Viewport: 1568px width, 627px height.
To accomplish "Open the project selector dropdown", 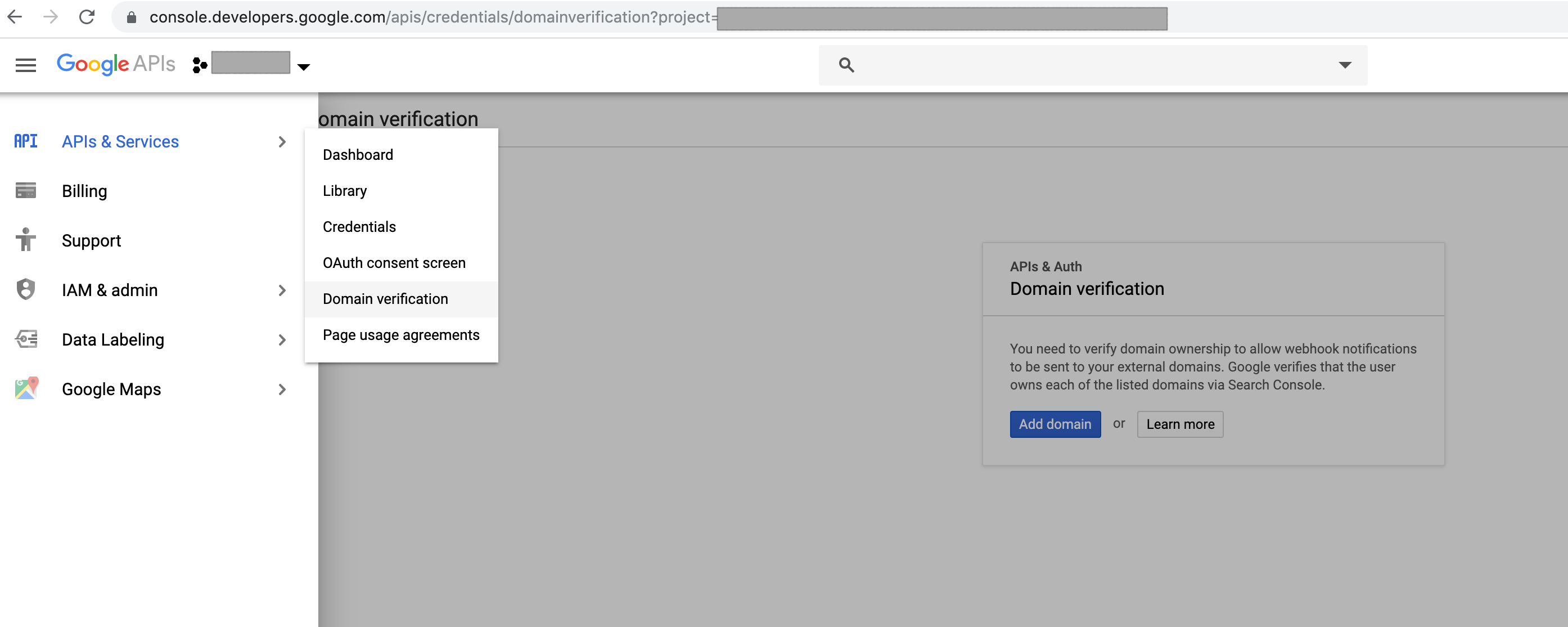I will click(x=303, y=66).
